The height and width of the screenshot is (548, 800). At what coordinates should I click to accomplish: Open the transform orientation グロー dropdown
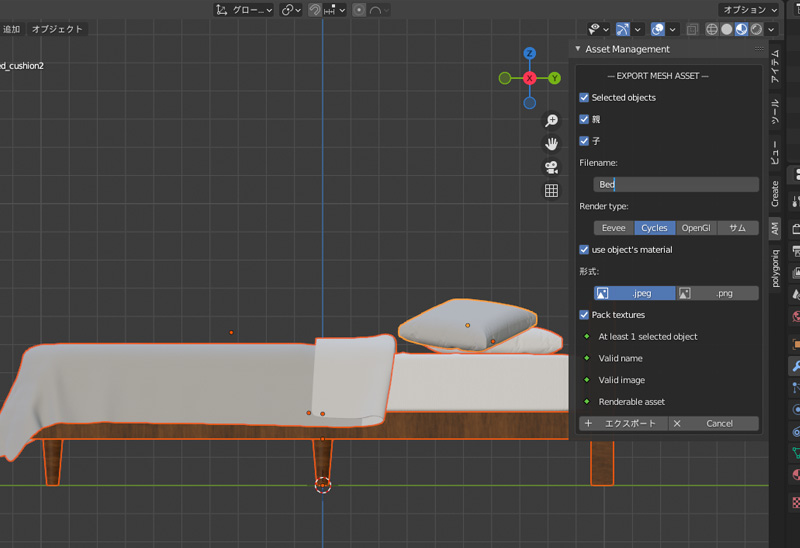point(244,10)
